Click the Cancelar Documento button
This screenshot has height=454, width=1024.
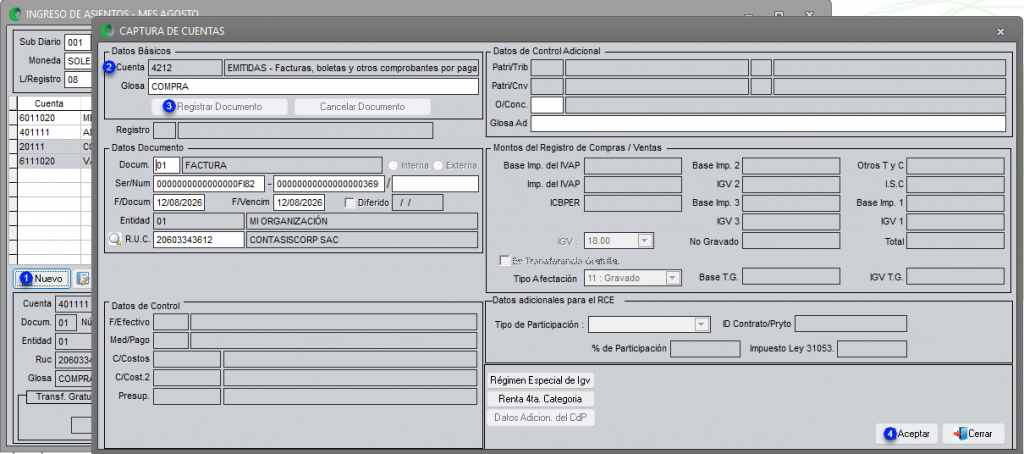362,106
